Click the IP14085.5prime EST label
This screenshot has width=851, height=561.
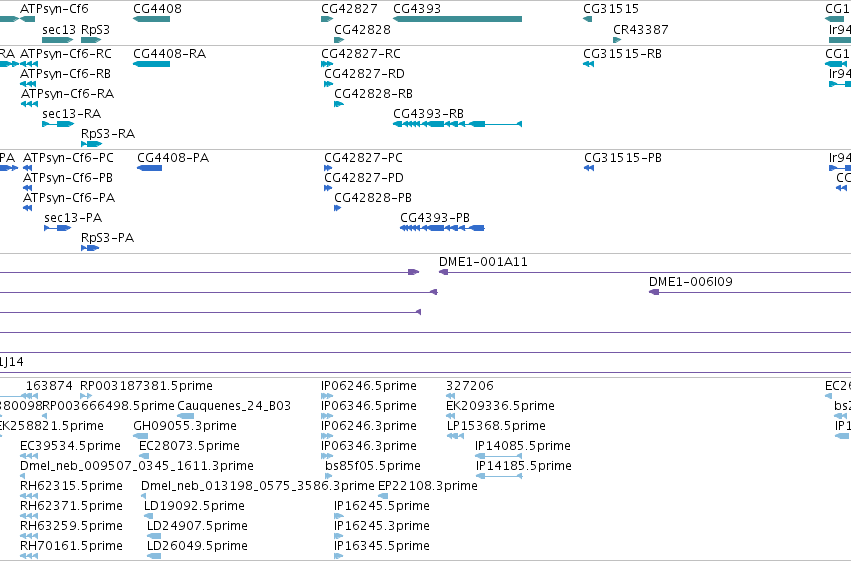pos(523,446)
